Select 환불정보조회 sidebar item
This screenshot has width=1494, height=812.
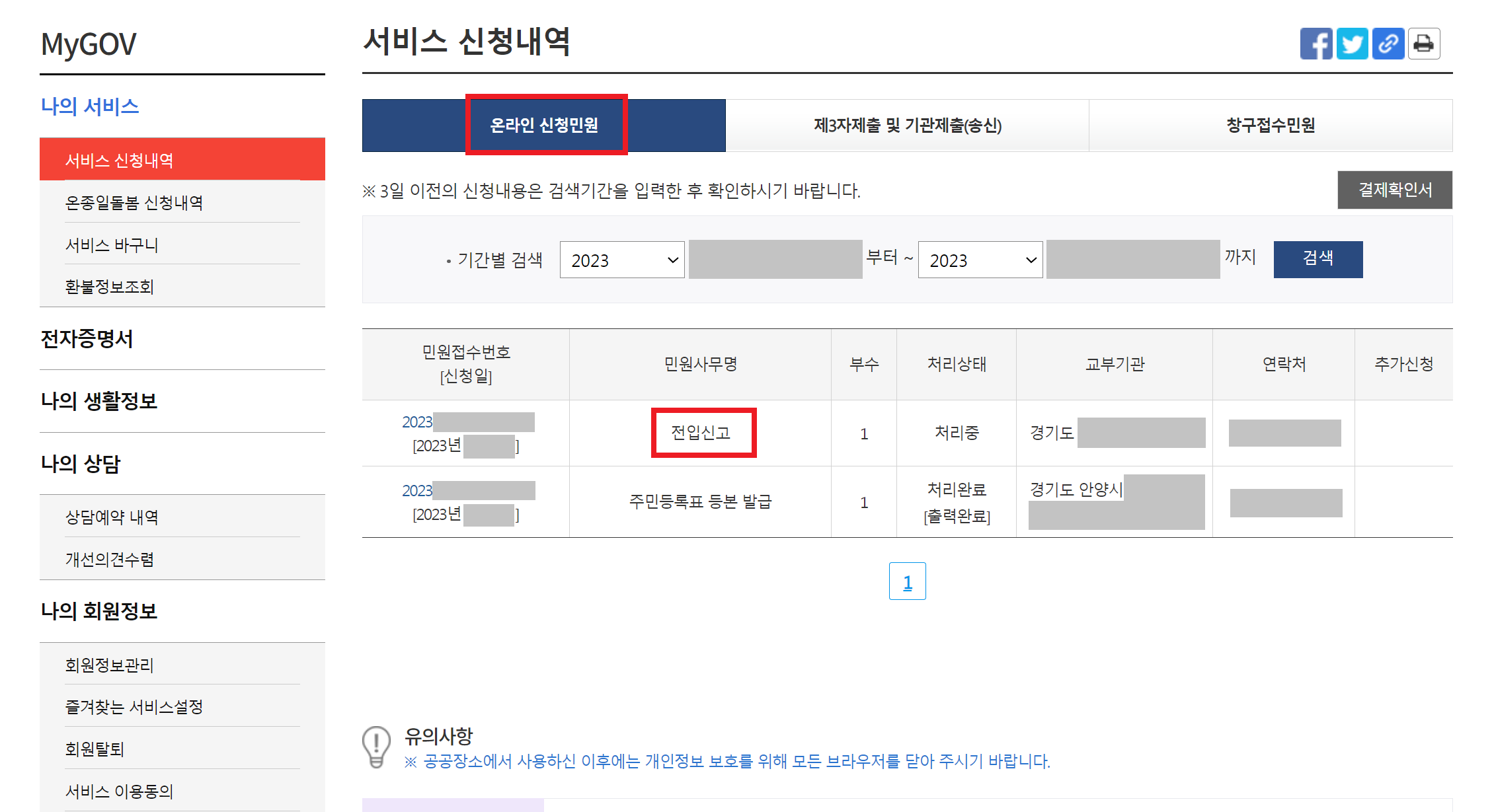point(110,287)
